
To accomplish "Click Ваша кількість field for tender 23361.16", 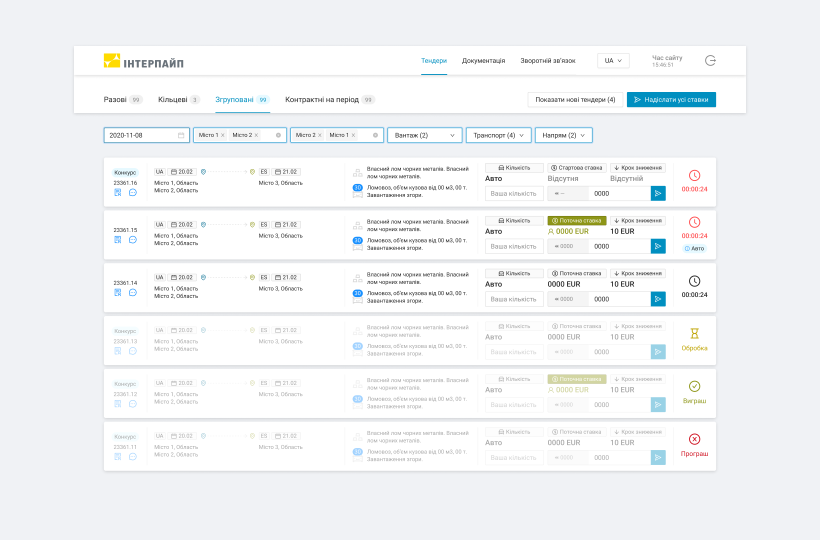I will pos(514,193).
